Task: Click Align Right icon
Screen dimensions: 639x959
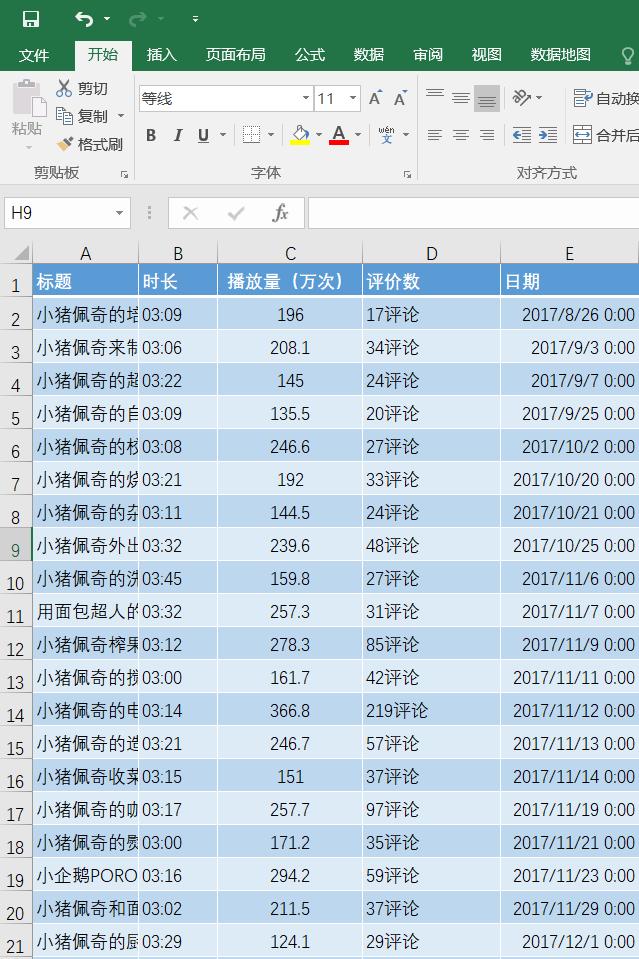Action: 487,135
